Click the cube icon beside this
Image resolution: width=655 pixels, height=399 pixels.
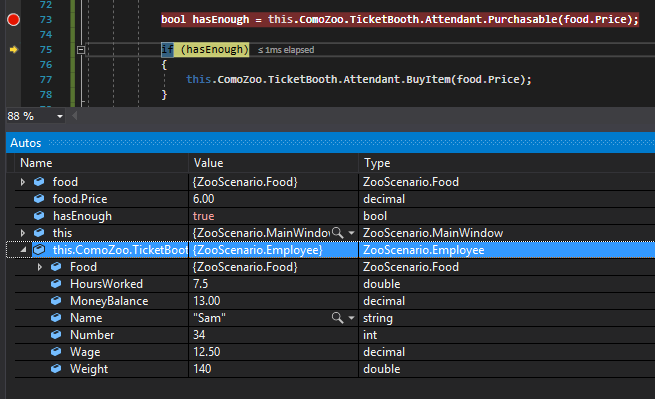(39, 233)
